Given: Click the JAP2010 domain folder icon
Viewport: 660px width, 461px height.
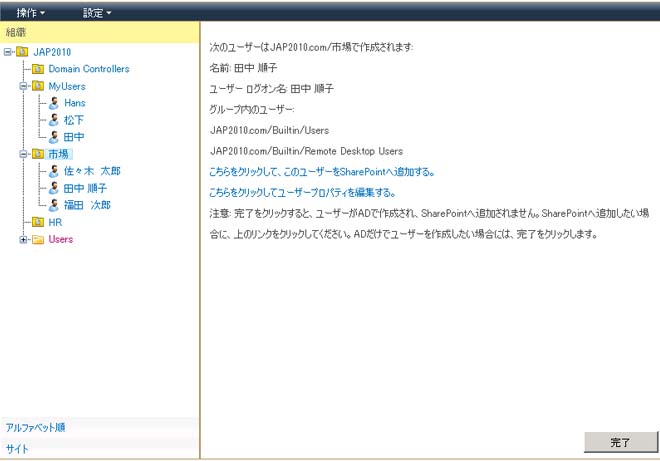Looking at the screenshot, I should pyautogui.click(x=22, y=52).
